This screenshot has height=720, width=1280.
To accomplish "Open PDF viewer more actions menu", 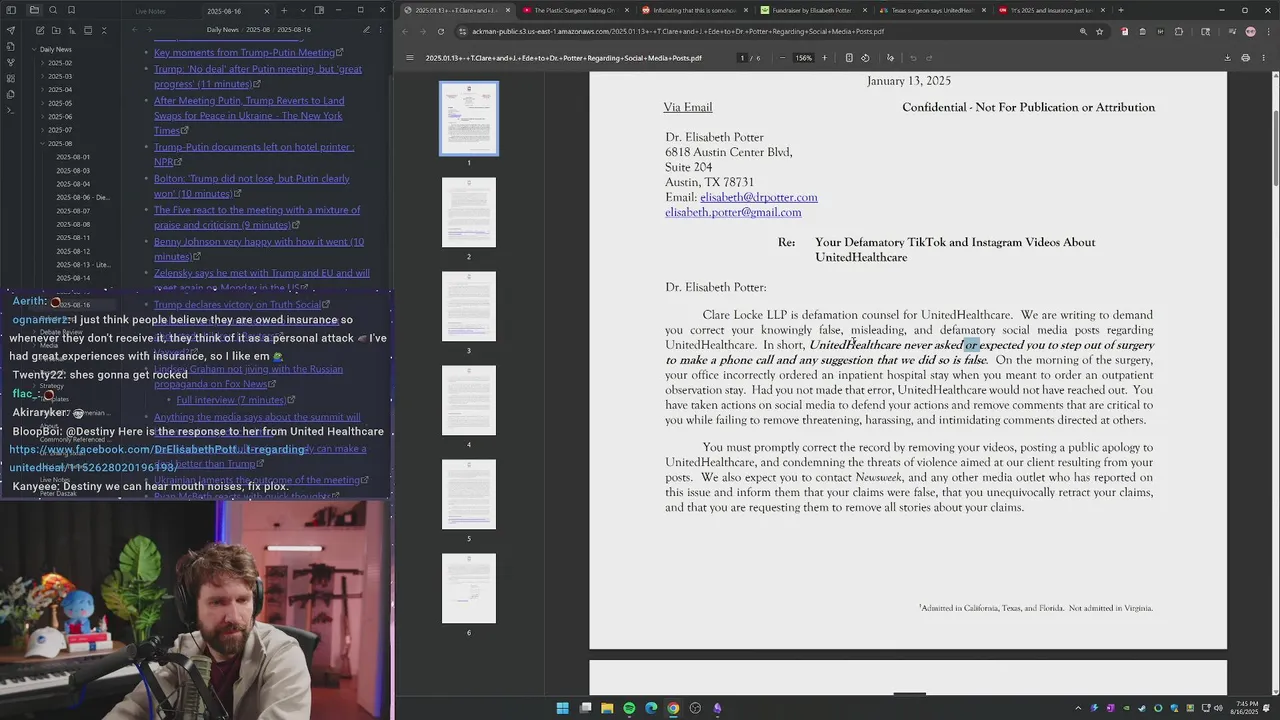I will pos(1263,58).
